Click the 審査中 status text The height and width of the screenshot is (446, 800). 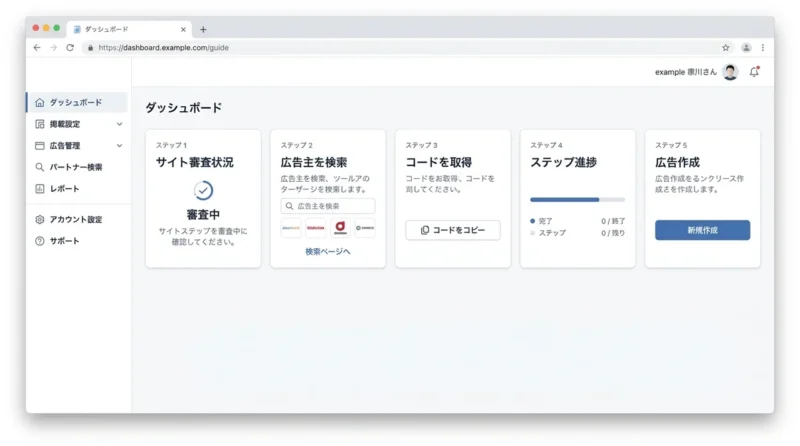point(203,215)
